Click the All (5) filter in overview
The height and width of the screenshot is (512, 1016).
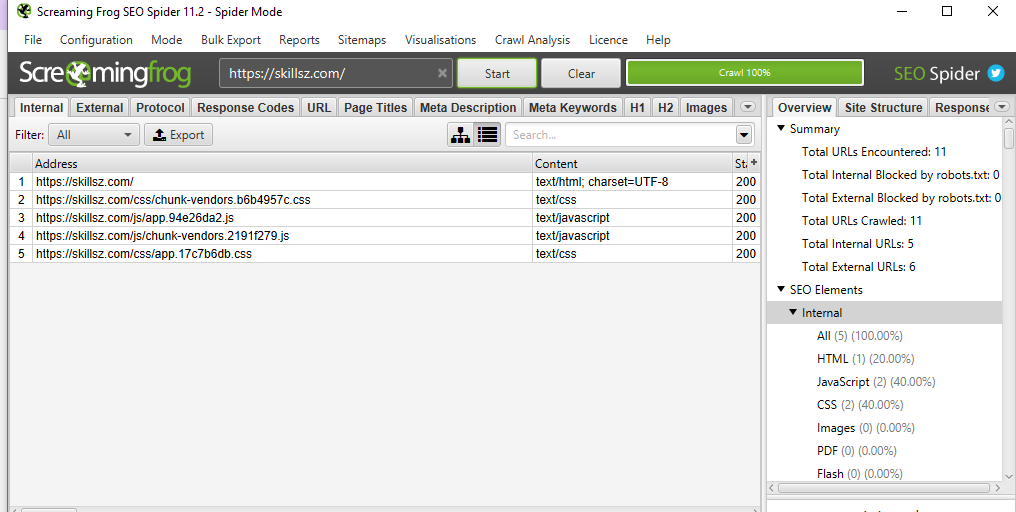coord(860,336)
